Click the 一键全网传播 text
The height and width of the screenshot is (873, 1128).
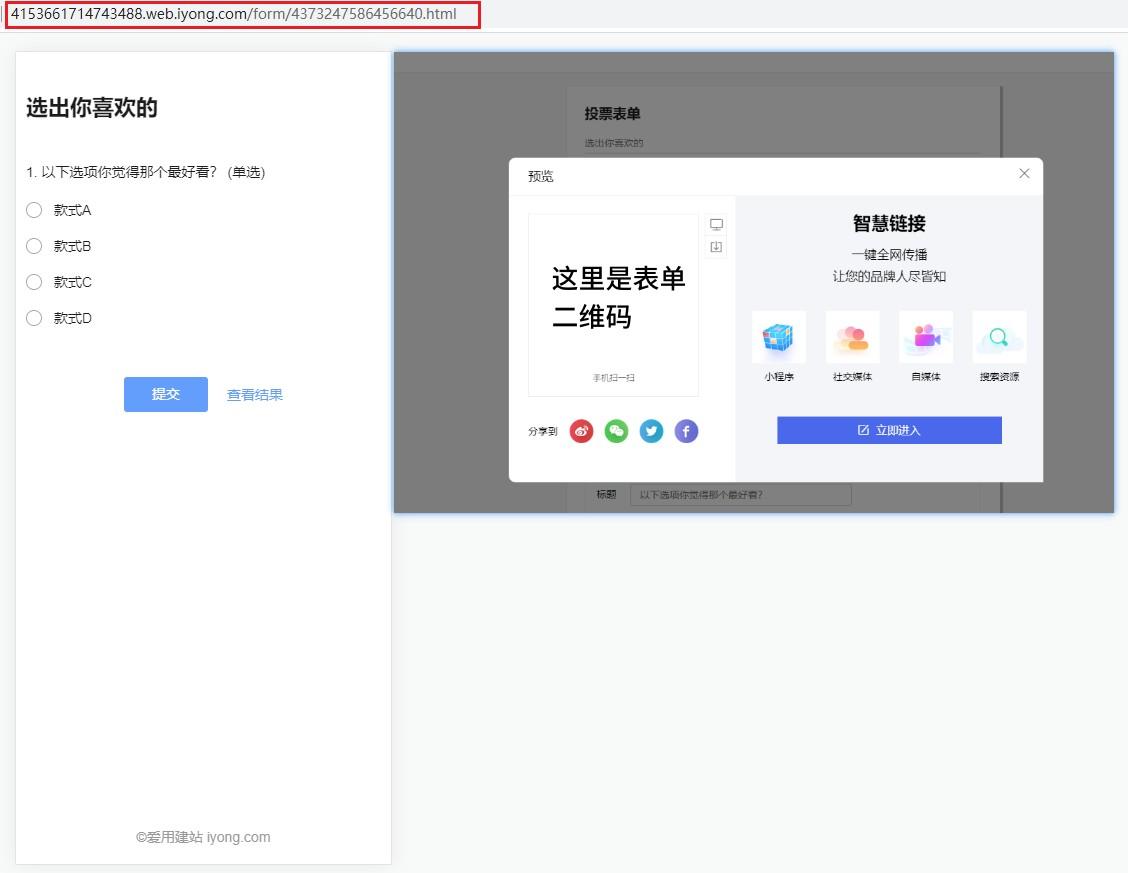pos(889,255)
